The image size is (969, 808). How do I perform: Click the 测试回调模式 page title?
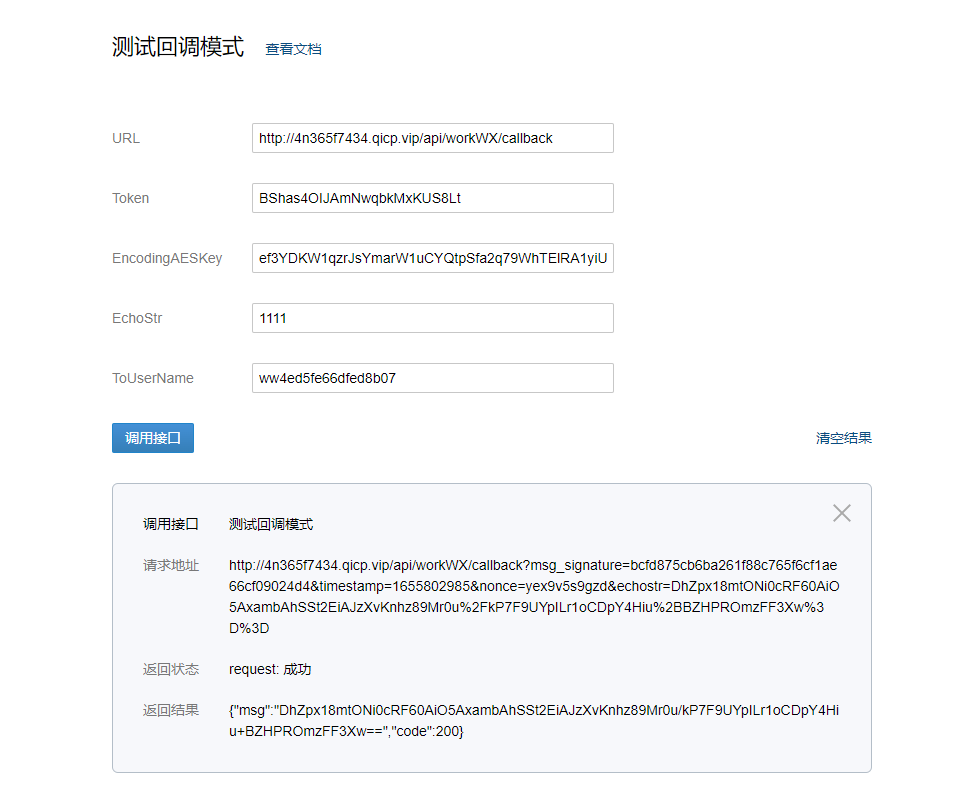click(x=178, y=46)
